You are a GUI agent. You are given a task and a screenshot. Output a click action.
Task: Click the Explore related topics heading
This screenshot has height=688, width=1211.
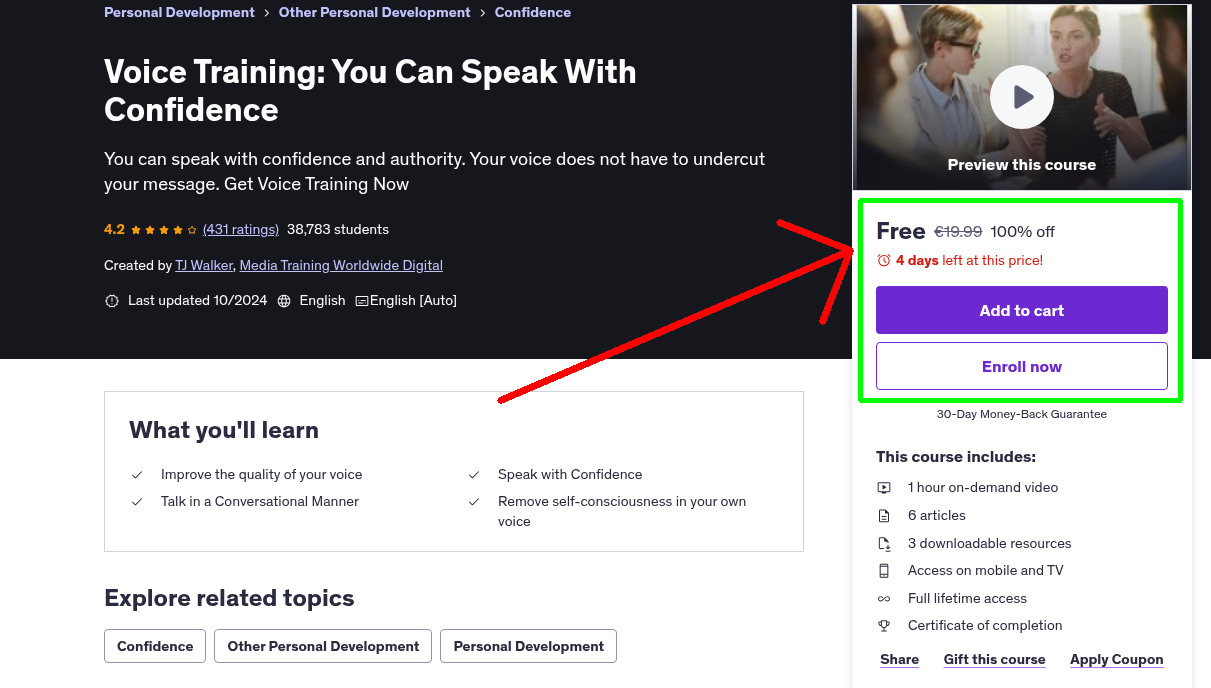click(x=229, y=598)
